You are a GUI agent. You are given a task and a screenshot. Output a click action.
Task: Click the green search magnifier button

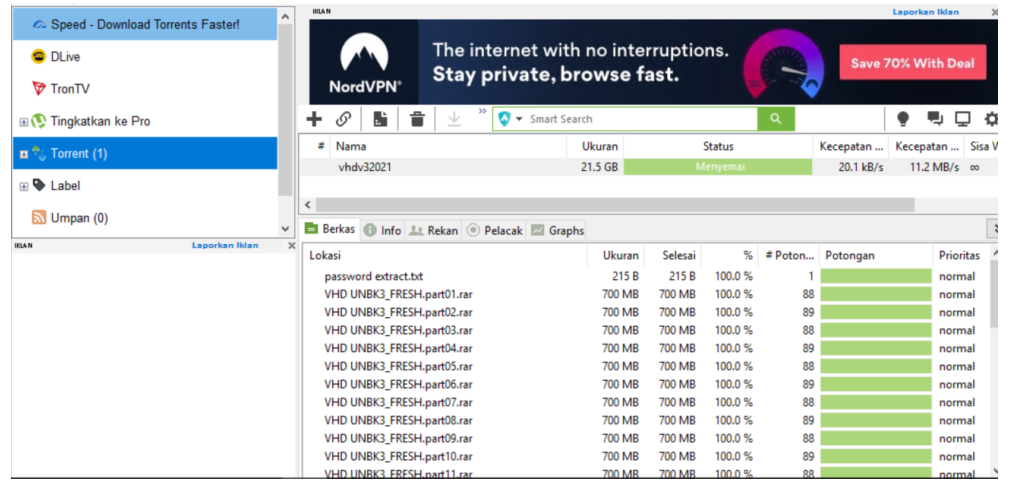[775, 119]
